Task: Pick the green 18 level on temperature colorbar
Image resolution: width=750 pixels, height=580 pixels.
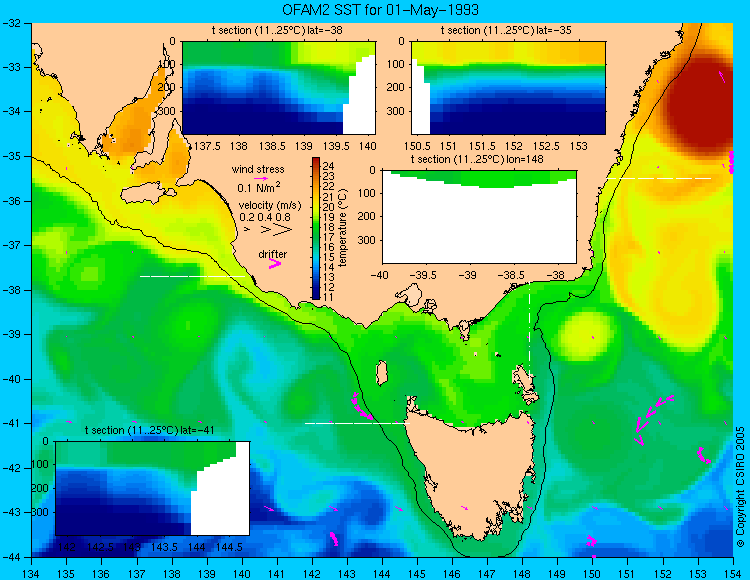Action: (x=316, y=227)
